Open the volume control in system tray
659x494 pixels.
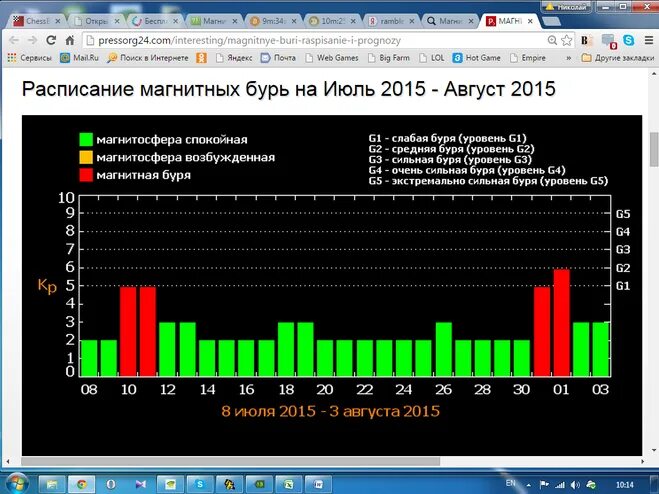(x=575, y=485)
